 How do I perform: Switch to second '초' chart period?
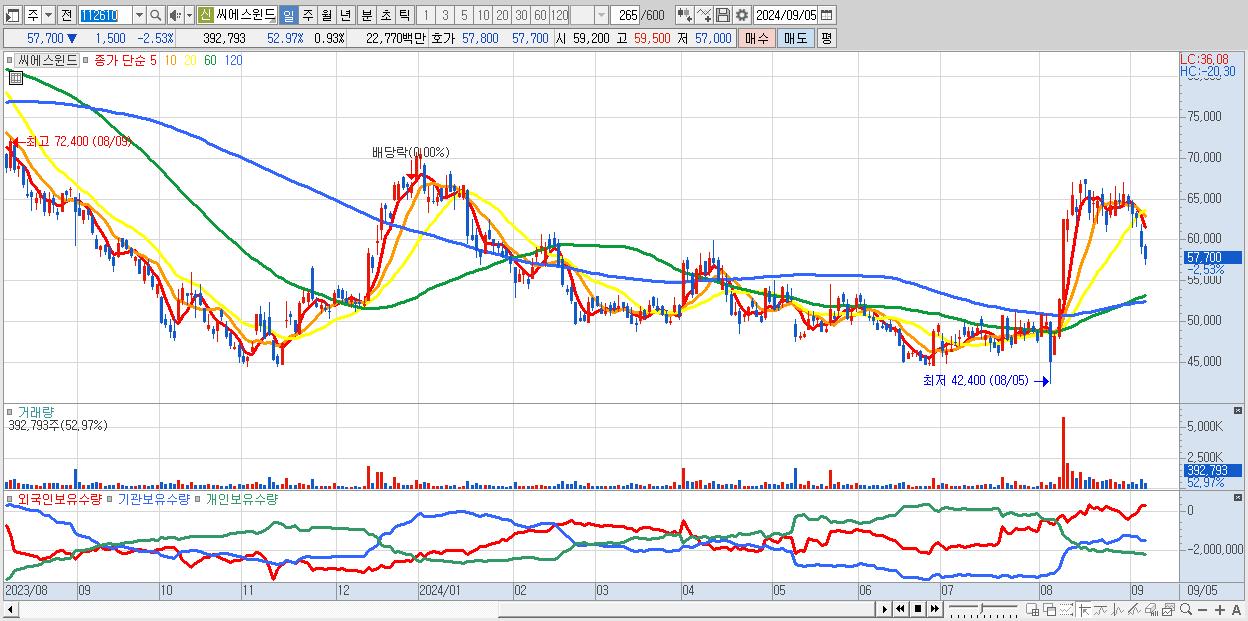click(x=385, y=15)
